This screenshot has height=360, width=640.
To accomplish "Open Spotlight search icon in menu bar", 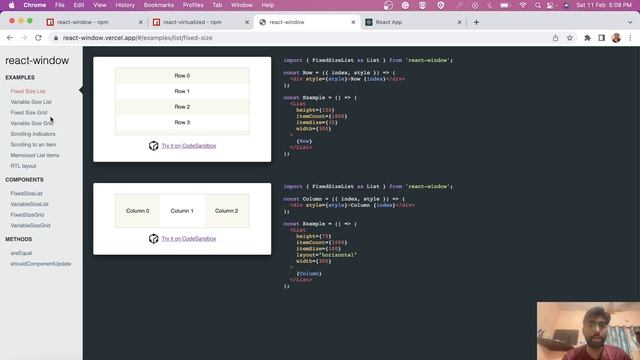I will [x=538, y=5].
